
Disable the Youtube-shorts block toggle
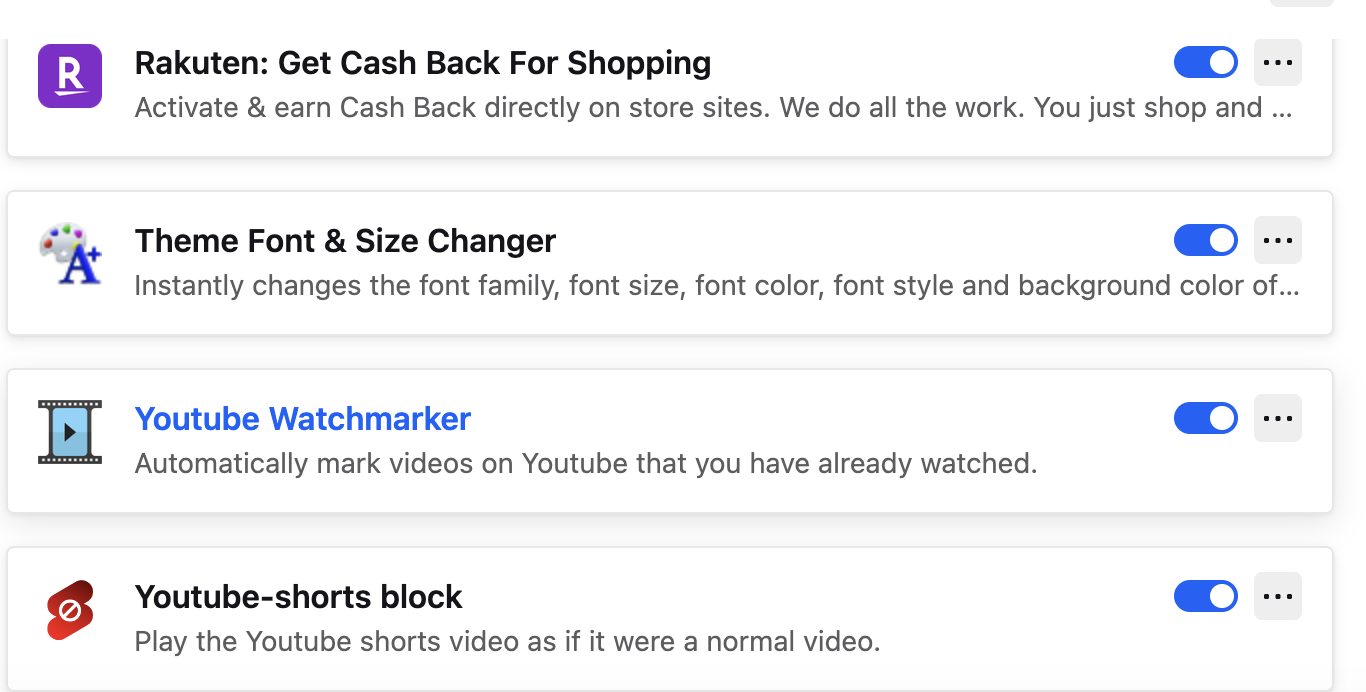1205,597
